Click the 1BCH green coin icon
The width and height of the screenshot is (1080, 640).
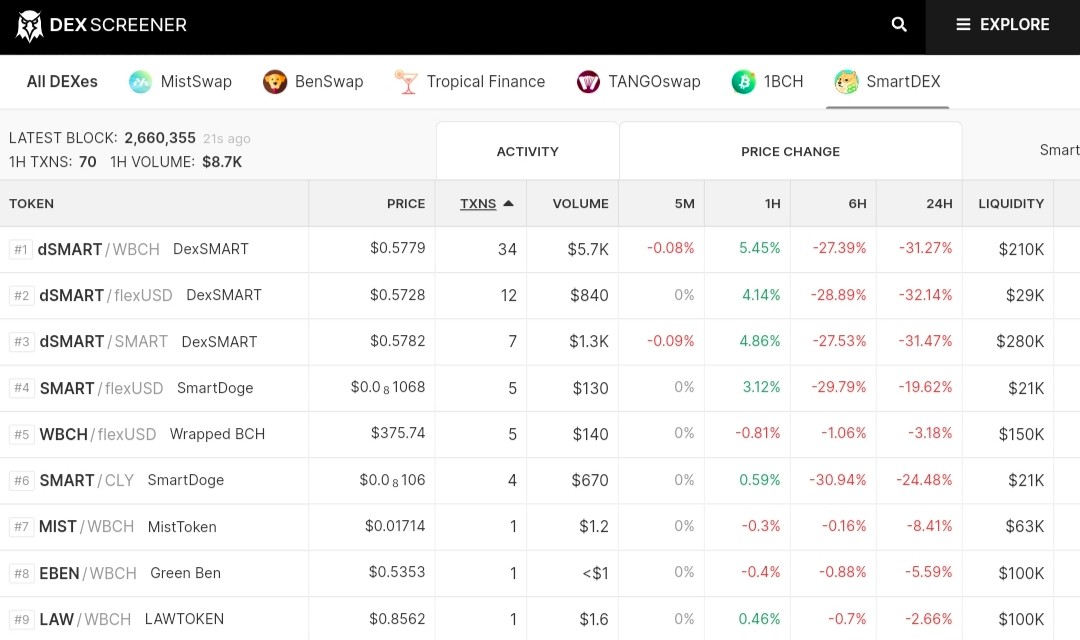(x=743, y=82)
